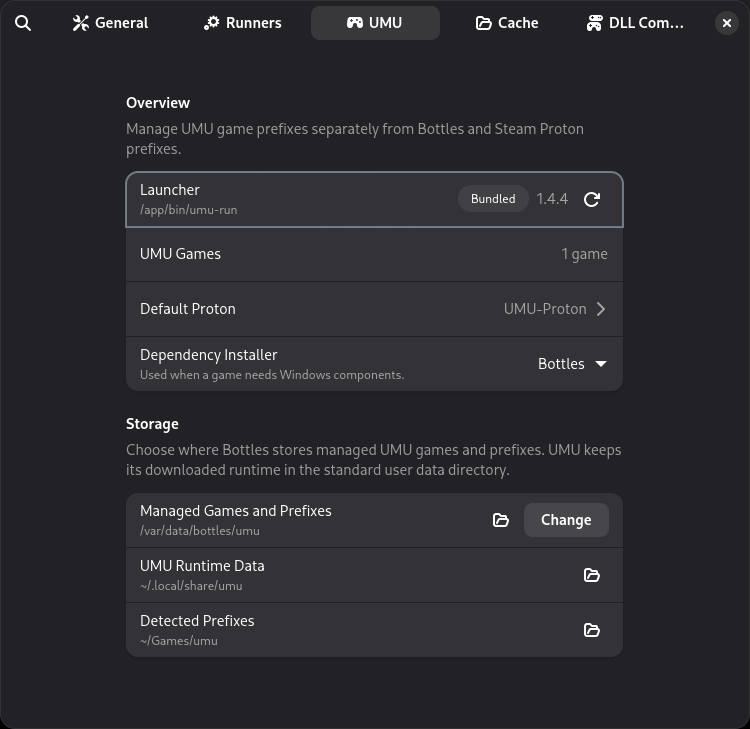Expand the Dependency Installer Bottles dropdown

tap(573, 364)
